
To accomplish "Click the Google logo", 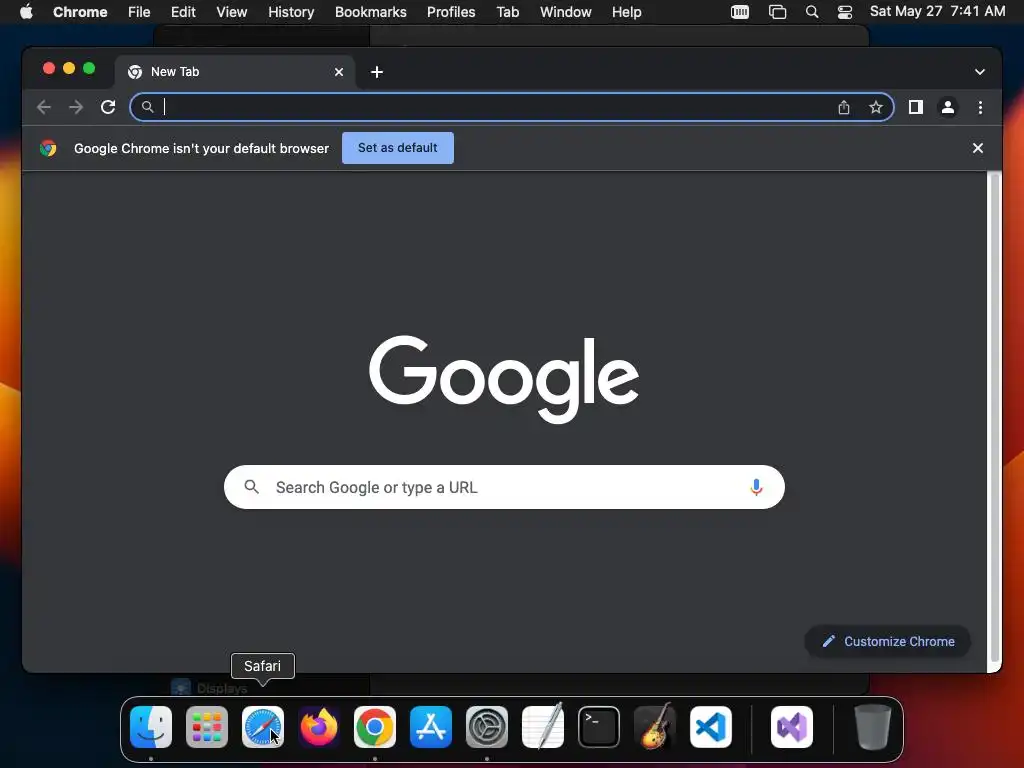I will (x=504, y=379).
